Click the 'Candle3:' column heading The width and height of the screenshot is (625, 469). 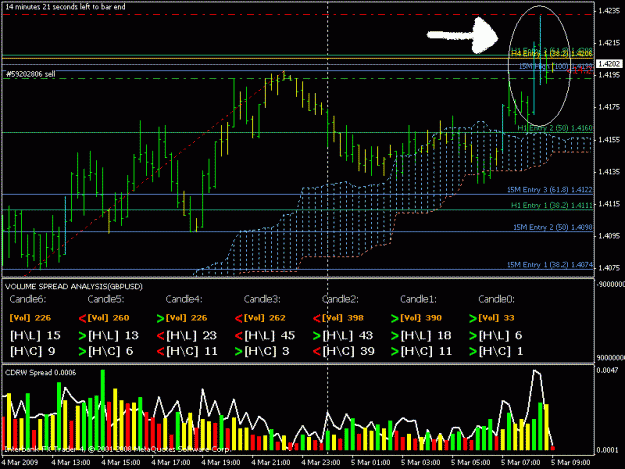click(x=262, y=299)
